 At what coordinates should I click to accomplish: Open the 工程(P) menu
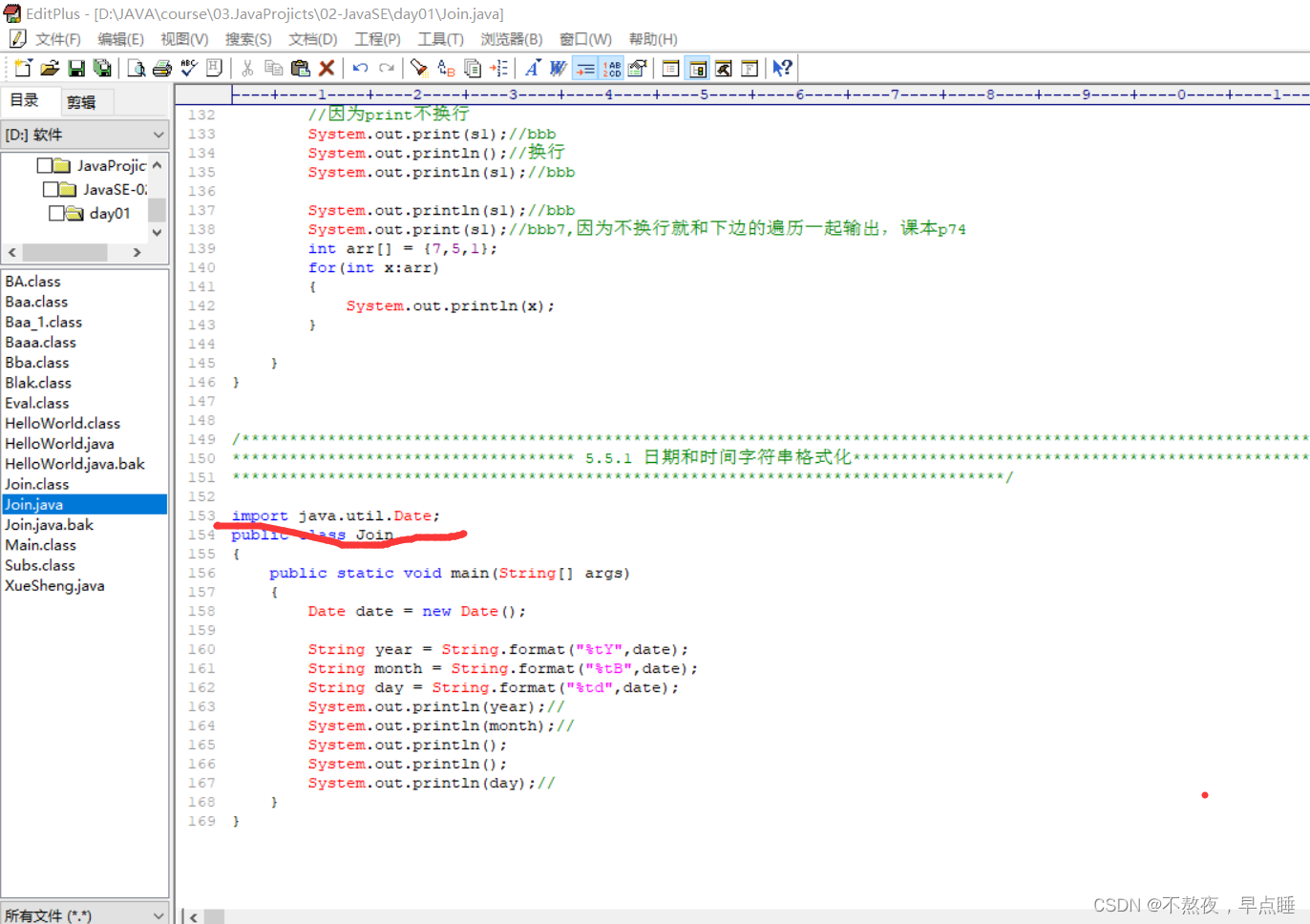pyautogui.click(x=377, y=39)
